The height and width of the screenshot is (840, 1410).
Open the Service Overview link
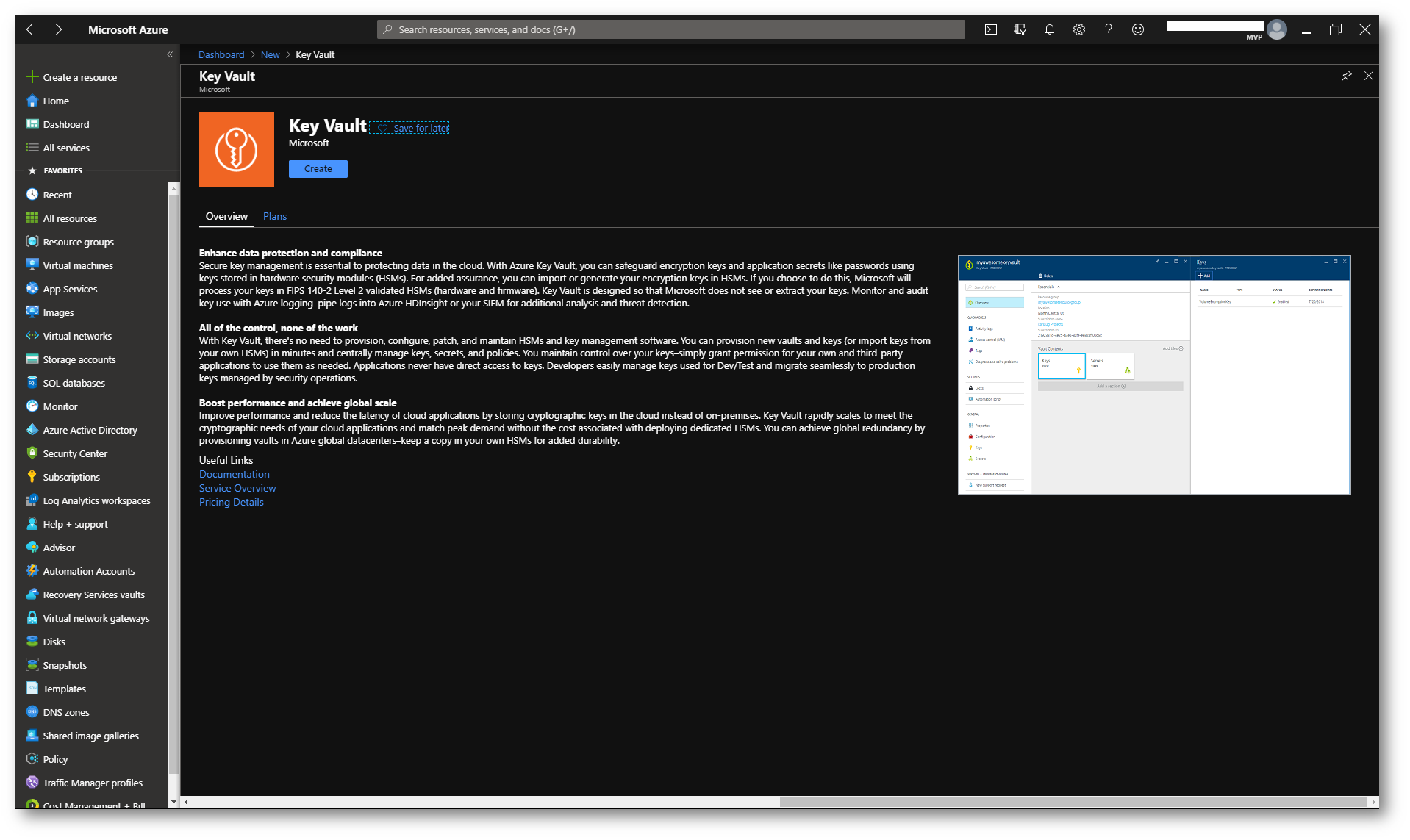coord(237,488)
